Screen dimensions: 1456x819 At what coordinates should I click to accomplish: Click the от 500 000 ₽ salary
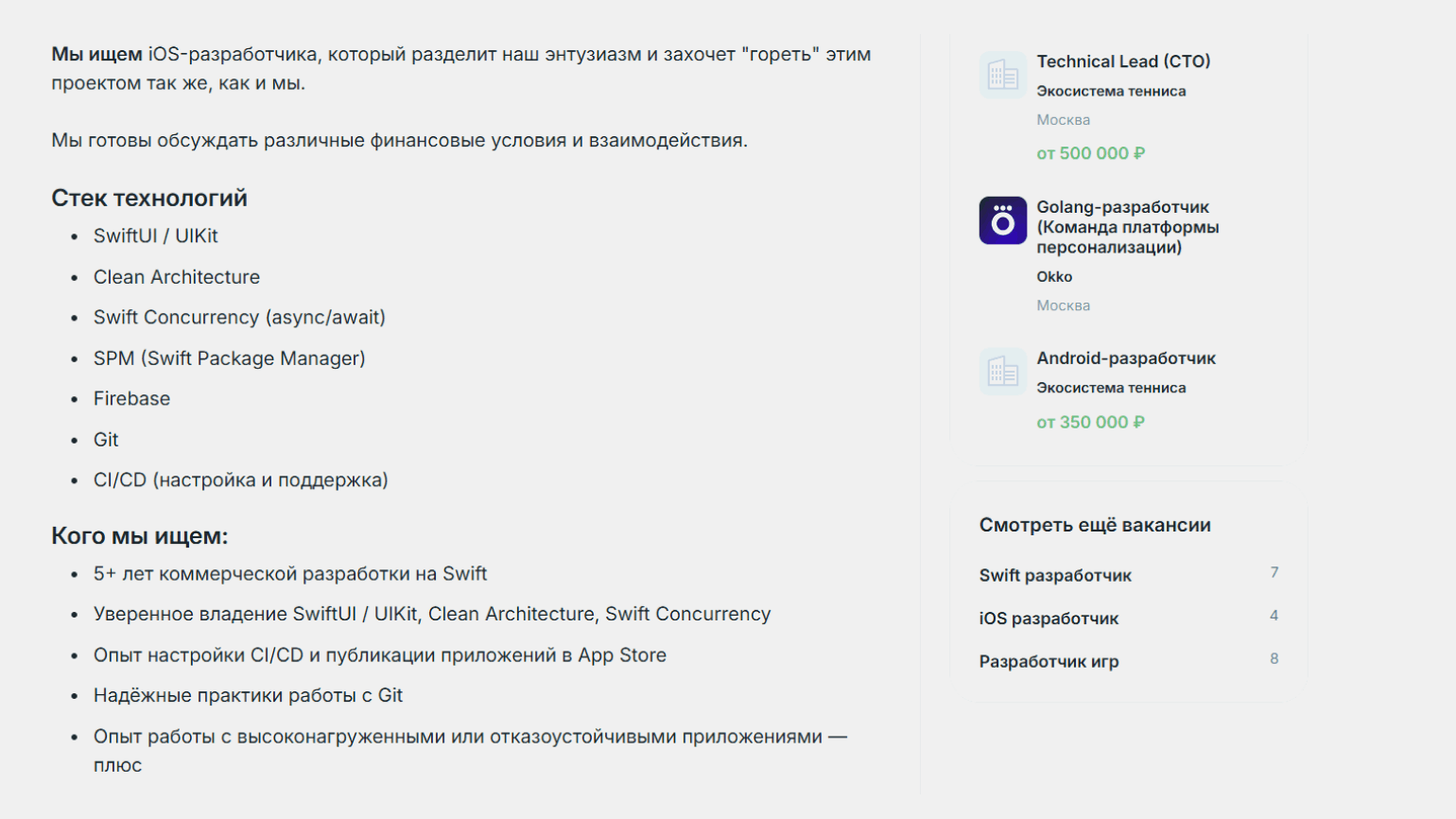(1090, 153)
